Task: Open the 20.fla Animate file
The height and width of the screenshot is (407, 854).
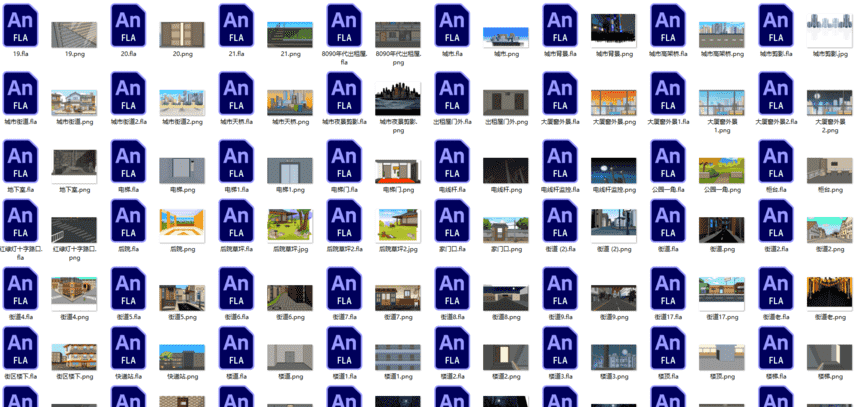Action: [128, 23]
